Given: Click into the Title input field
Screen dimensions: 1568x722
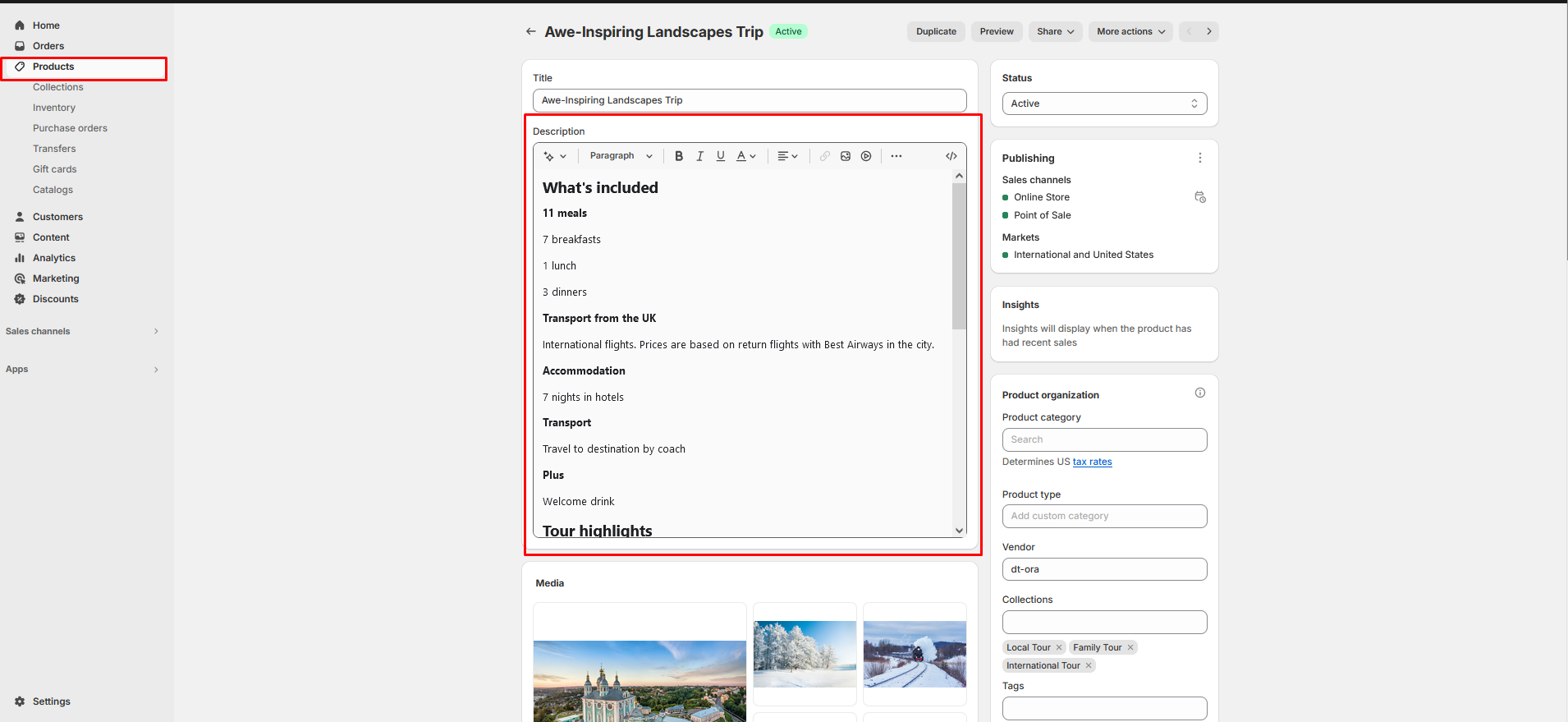Looking at the screenshot, I should pyautogui.click(x=750, y=100).
